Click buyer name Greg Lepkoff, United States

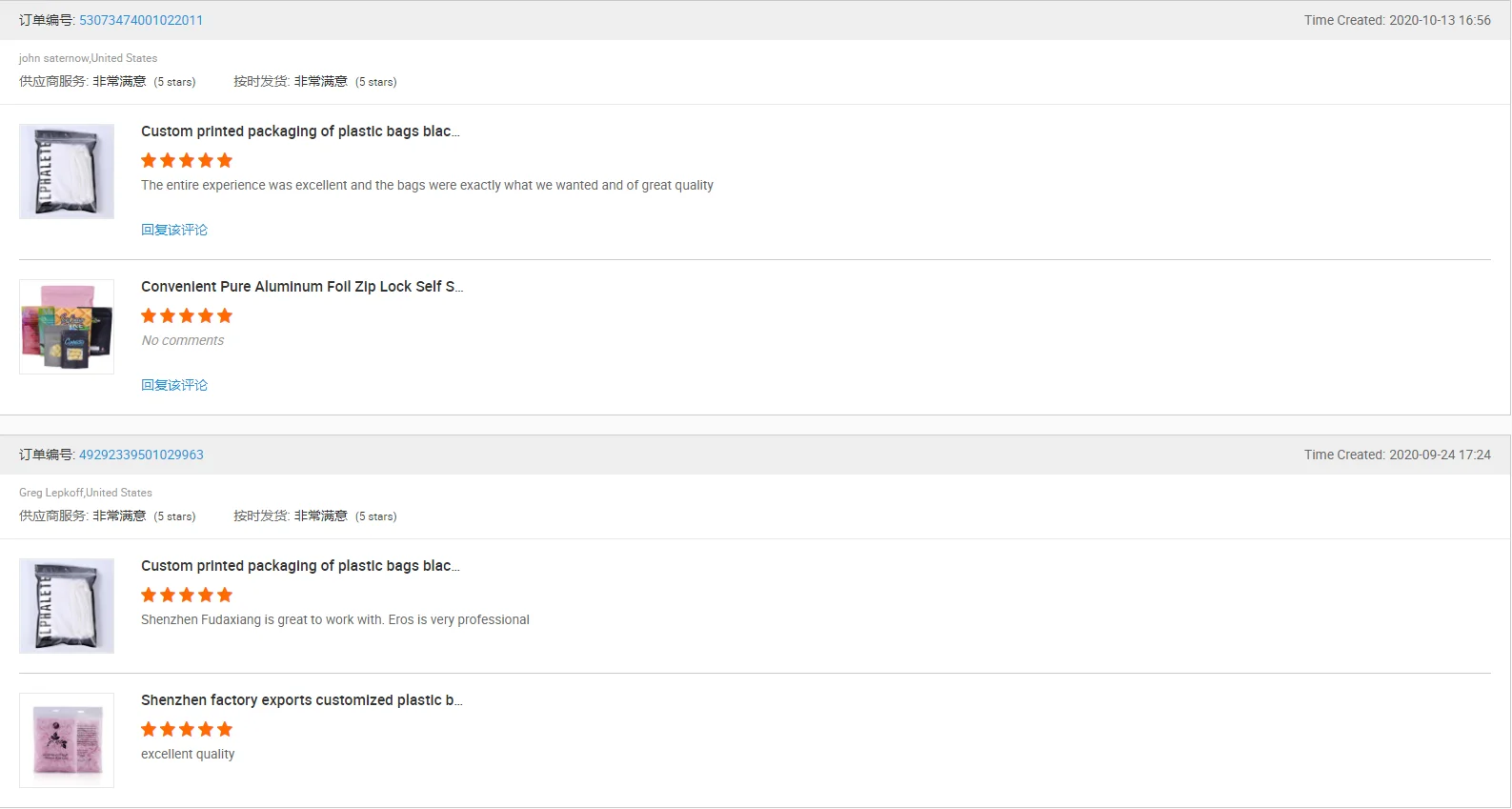(x=86, y=493)
